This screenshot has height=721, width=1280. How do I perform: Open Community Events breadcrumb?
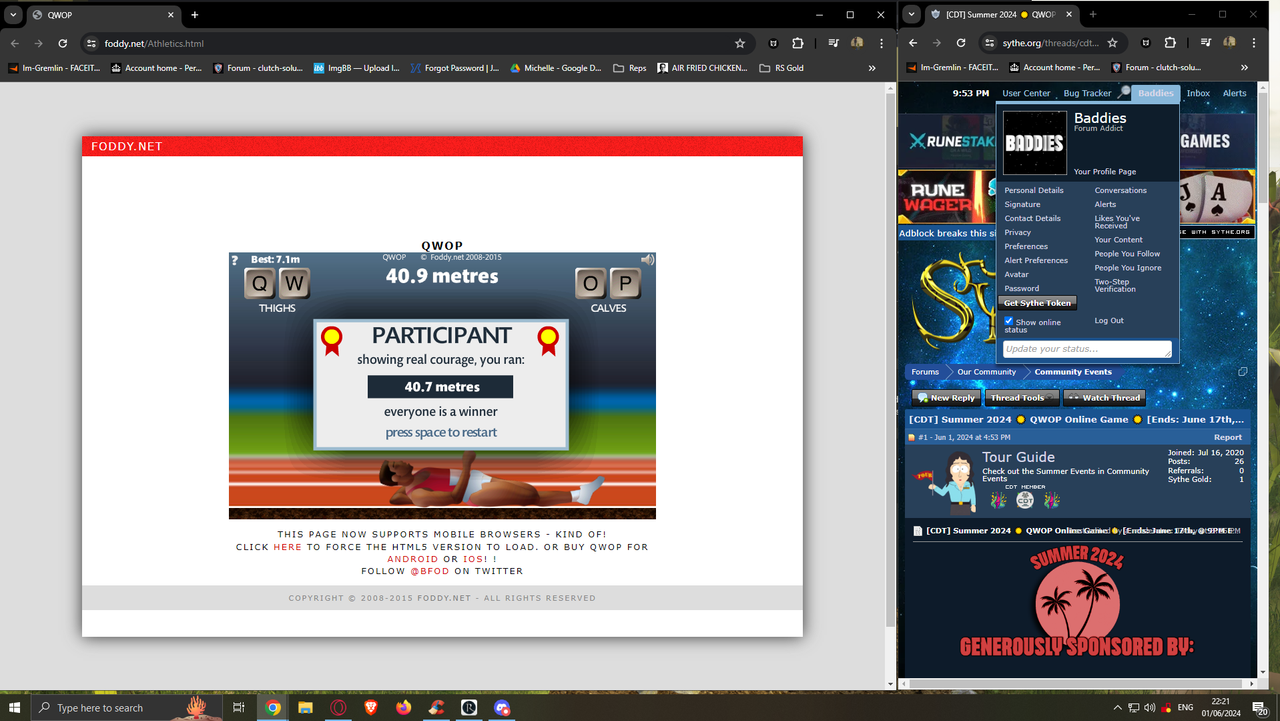point(1073,372)
